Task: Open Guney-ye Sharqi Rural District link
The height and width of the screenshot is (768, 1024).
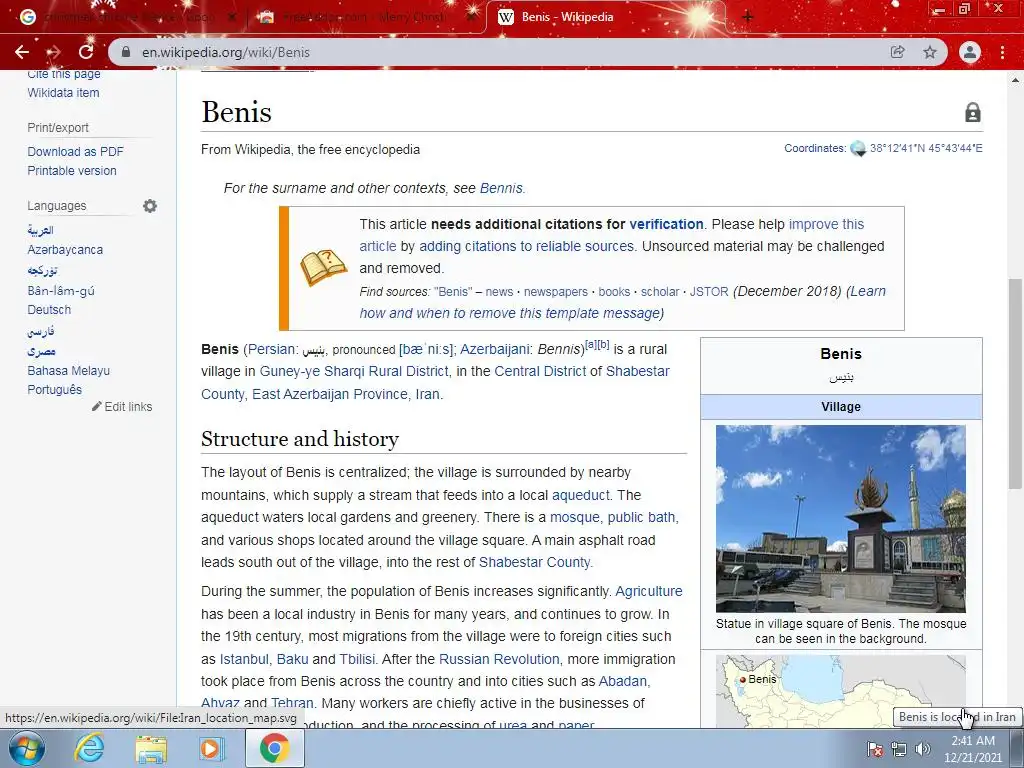Action: [354, 371]
